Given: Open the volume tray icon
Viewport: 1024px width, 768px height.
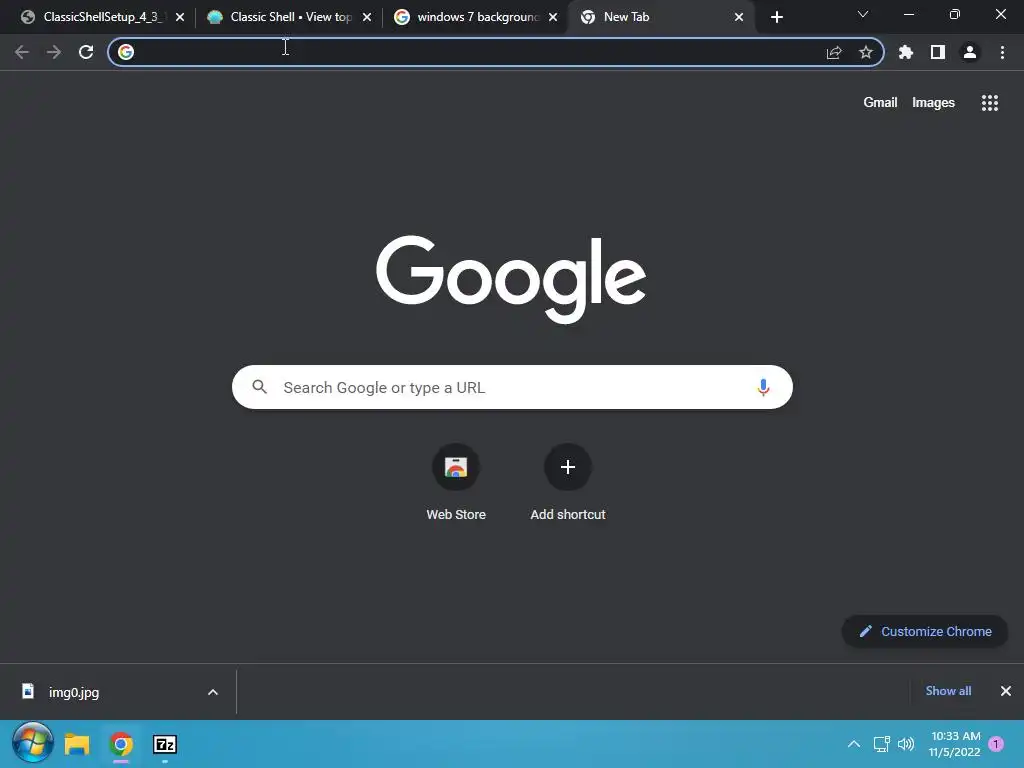Looking at the screenshot, I should tap(906, 744).
